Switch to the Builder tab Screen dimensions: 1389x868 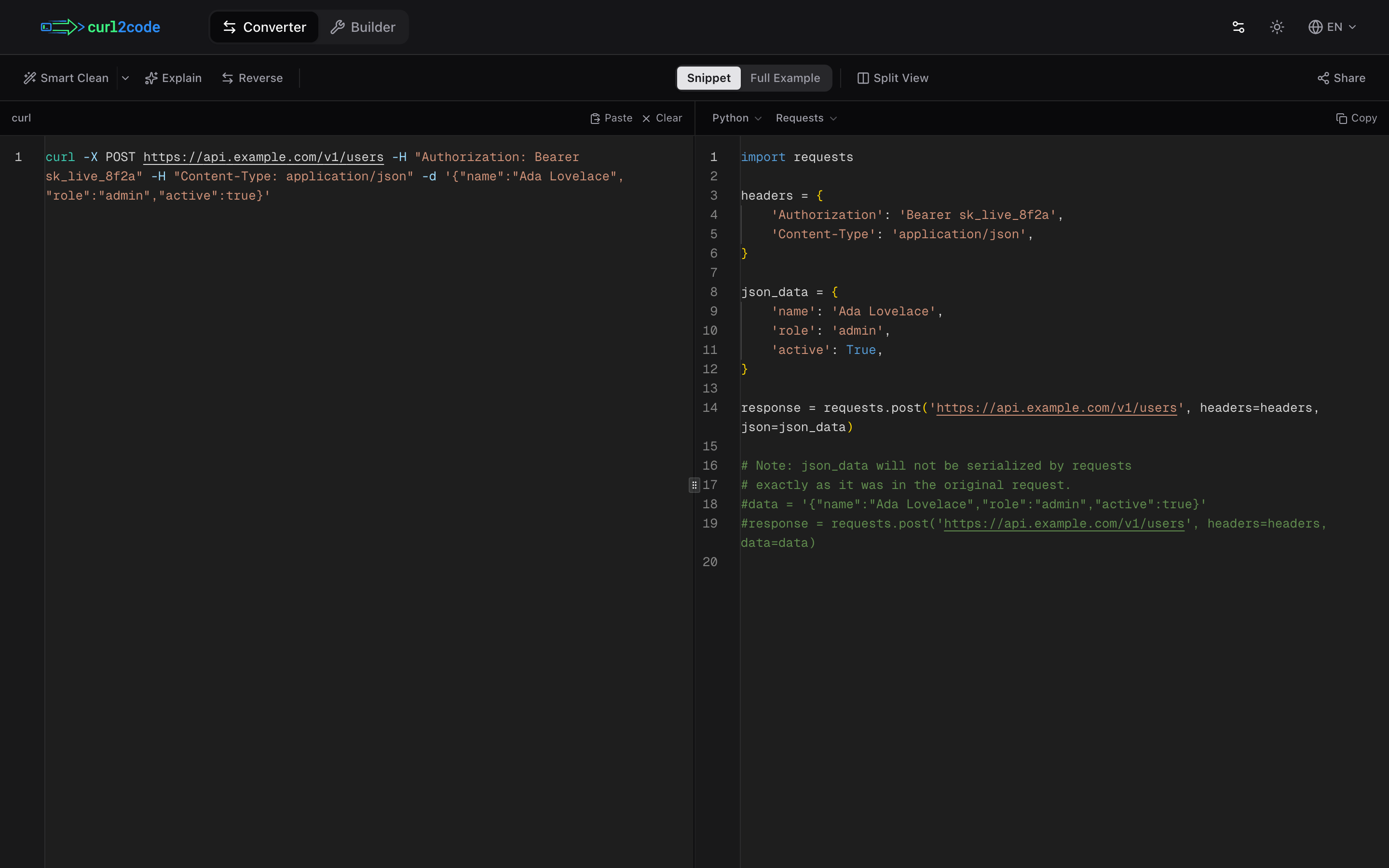(363, 27)
